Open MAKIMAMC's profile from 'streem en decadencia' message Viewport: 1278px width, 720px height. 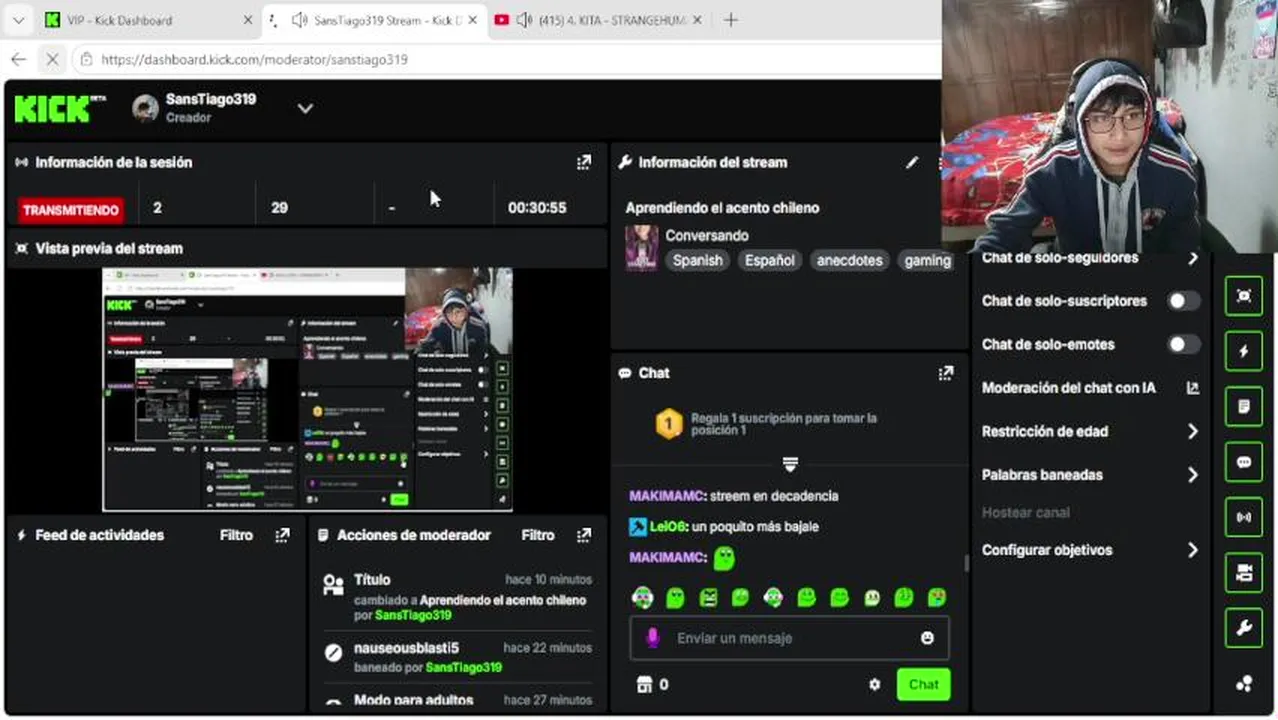coord(667,496)
